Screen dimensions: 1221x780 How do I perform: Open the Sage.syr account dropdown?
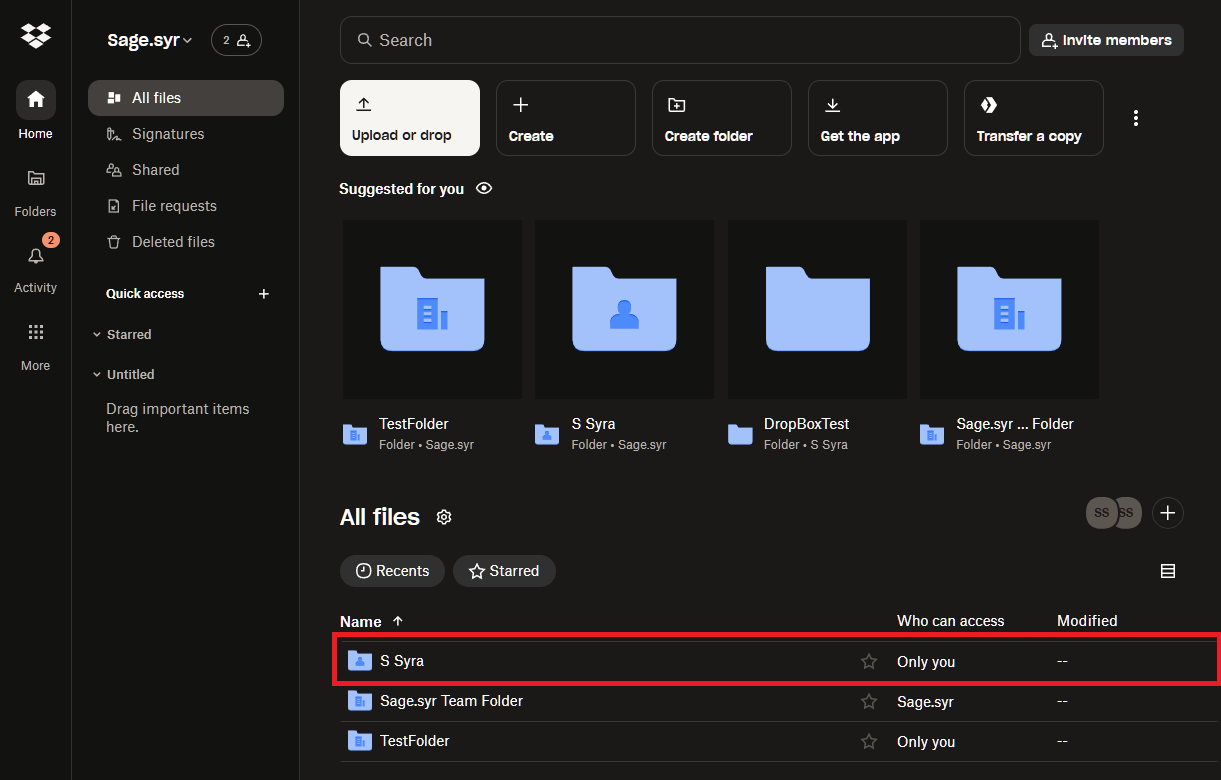point(150,41)
